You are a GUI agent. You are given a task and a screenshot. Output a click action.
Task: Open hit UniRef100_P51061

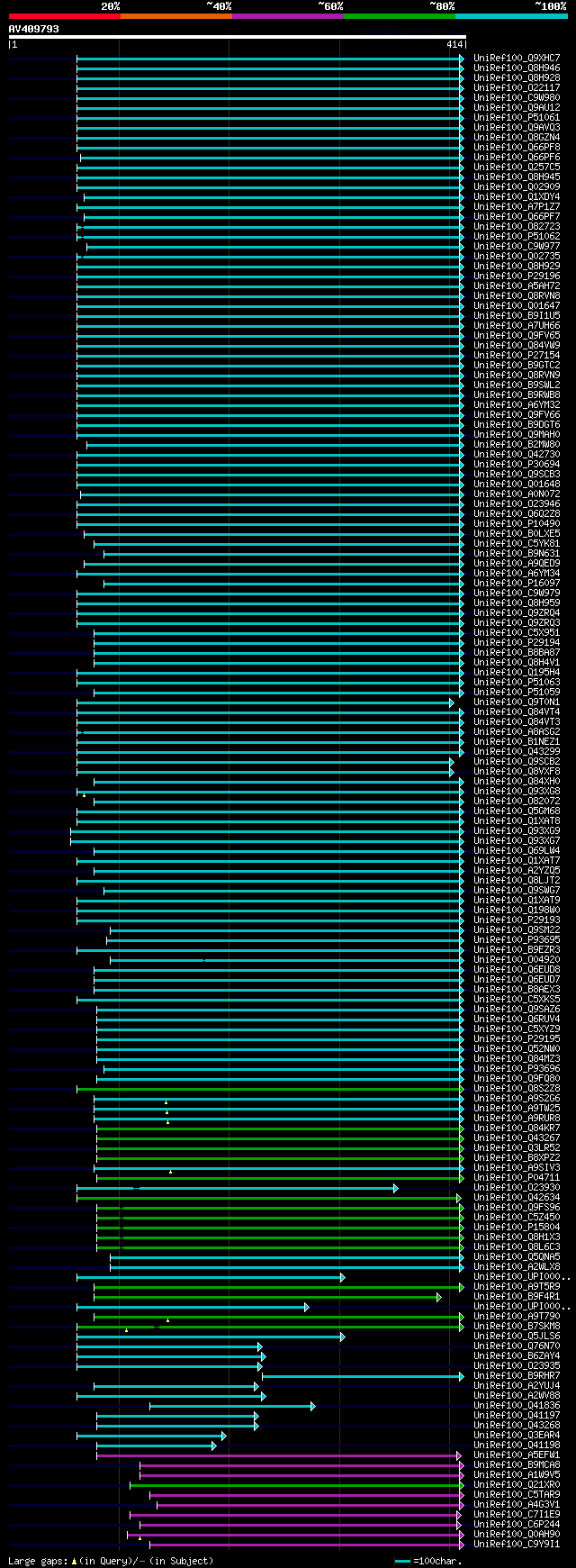pyautogui.click(x=517, y=118)
